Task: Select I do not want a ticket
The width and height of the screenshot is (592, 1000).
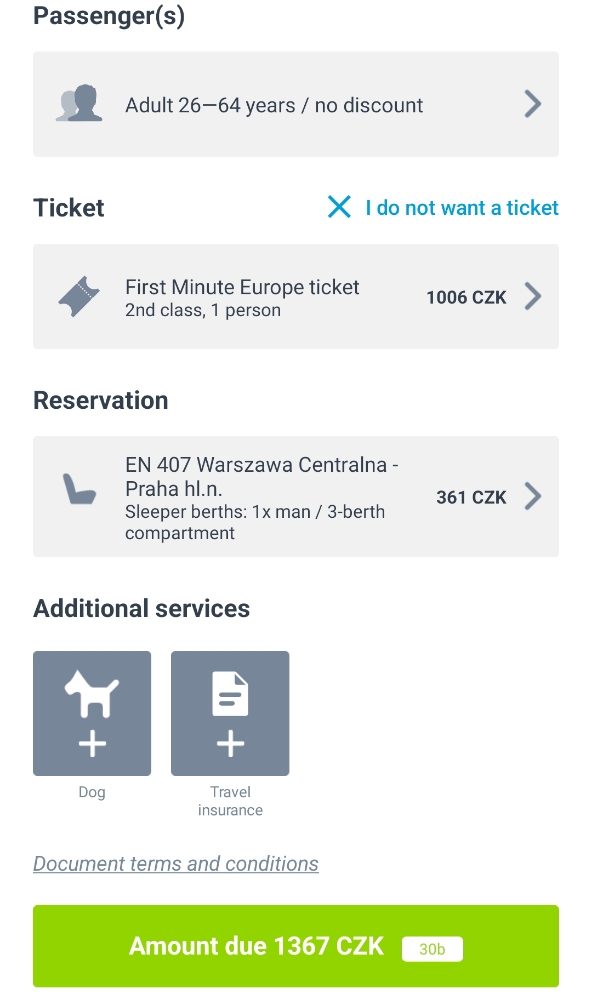Action: click(462, 207)
